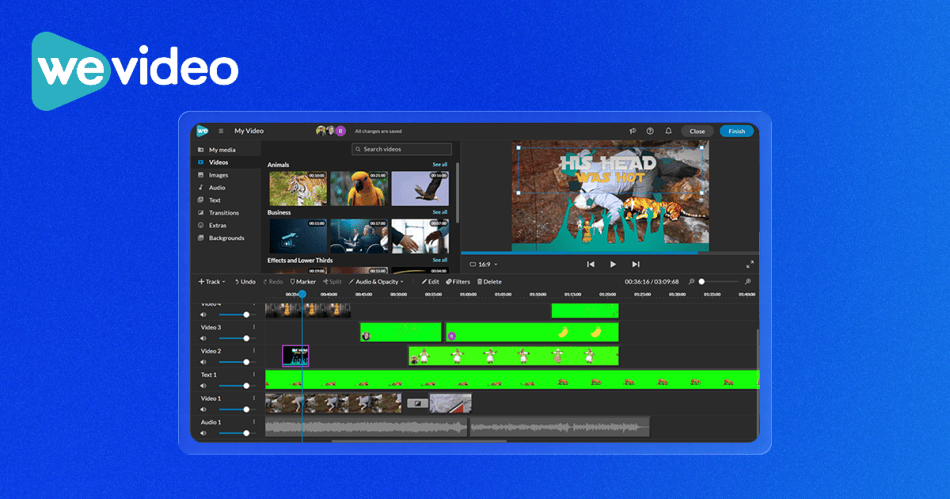Click See all for Effects and Lower Thirds
950x499 pixels.
pos(440,260)
